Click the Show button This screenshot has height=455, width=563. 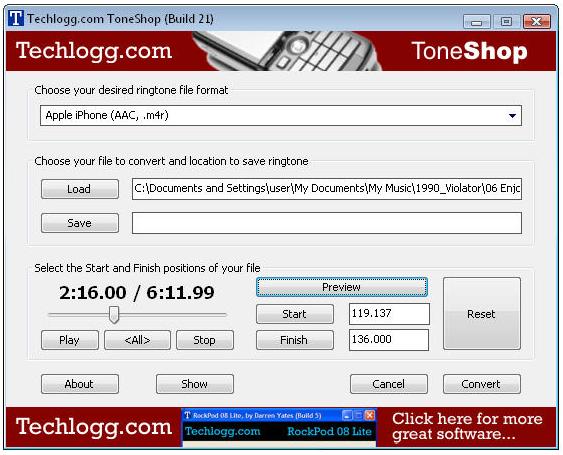tap(195, 384)
